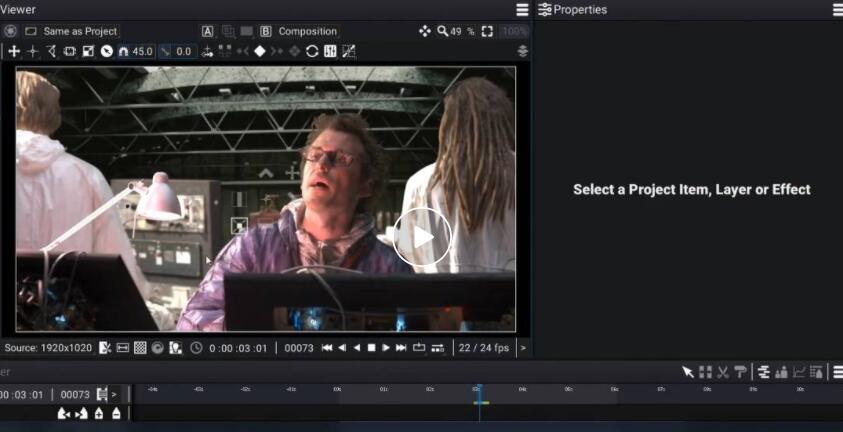Select the arrow selection tool in timeline toolbar
843x432 pixels.
688,372
